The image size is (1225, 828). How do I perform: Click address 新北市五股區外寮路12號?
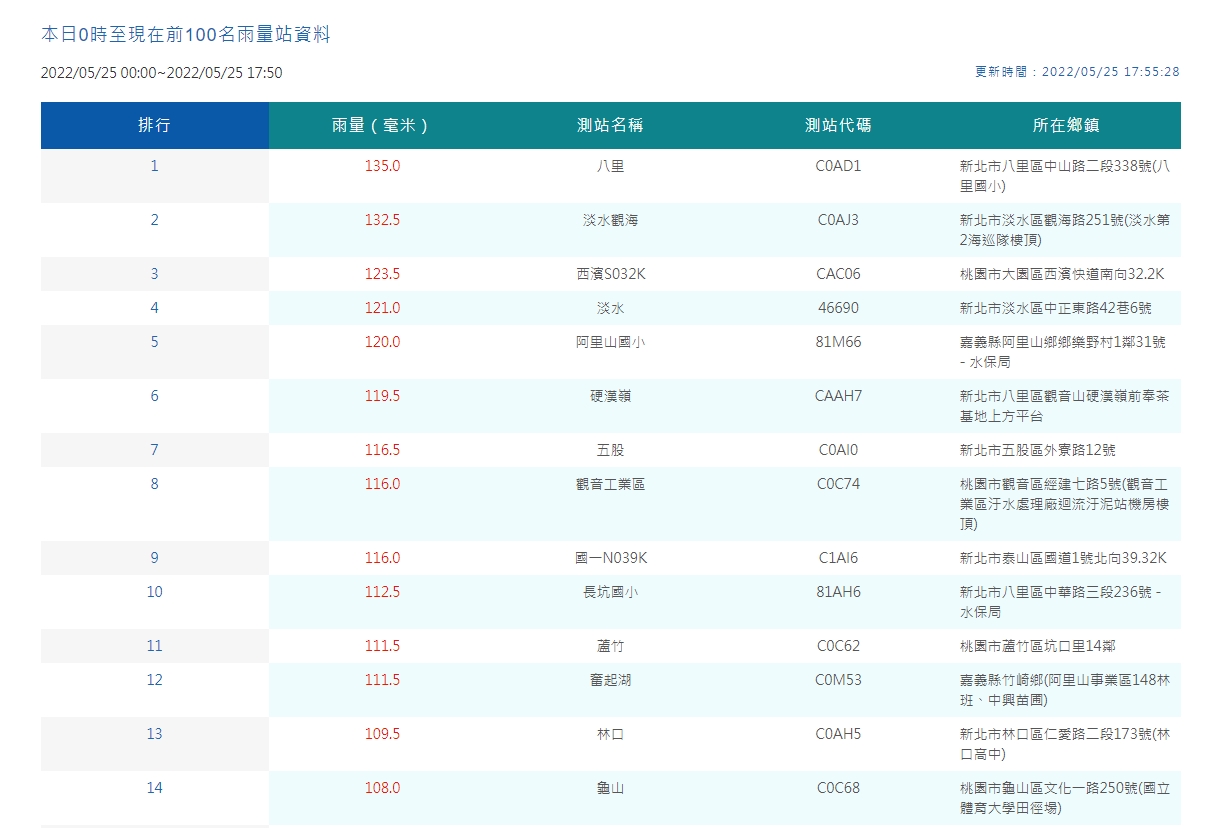tap(1038, 450)
